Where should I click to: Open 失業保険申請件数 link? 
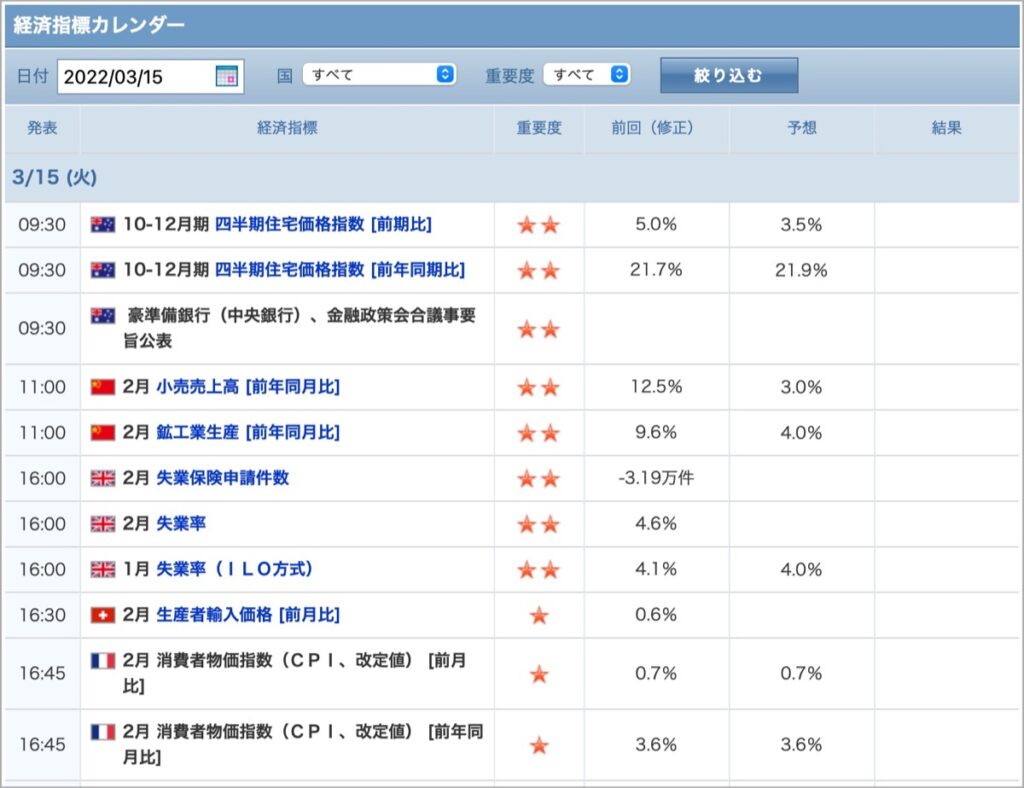point(223,478)
